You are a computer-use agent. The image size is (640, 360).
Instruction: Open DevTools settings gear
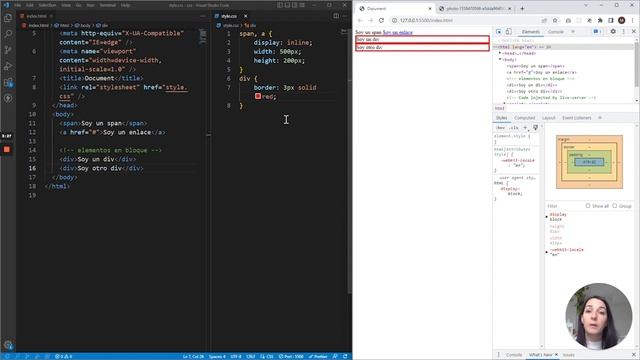tap(613, 31)
